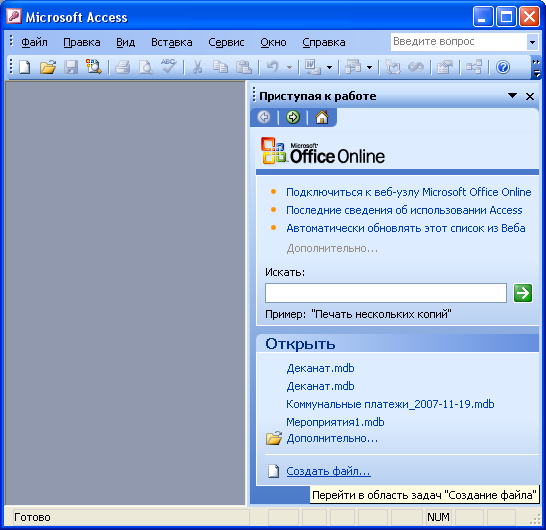Click the OfficeLinks Word merge icon
Screen dimensions: 546x530
tap(313, 67)
